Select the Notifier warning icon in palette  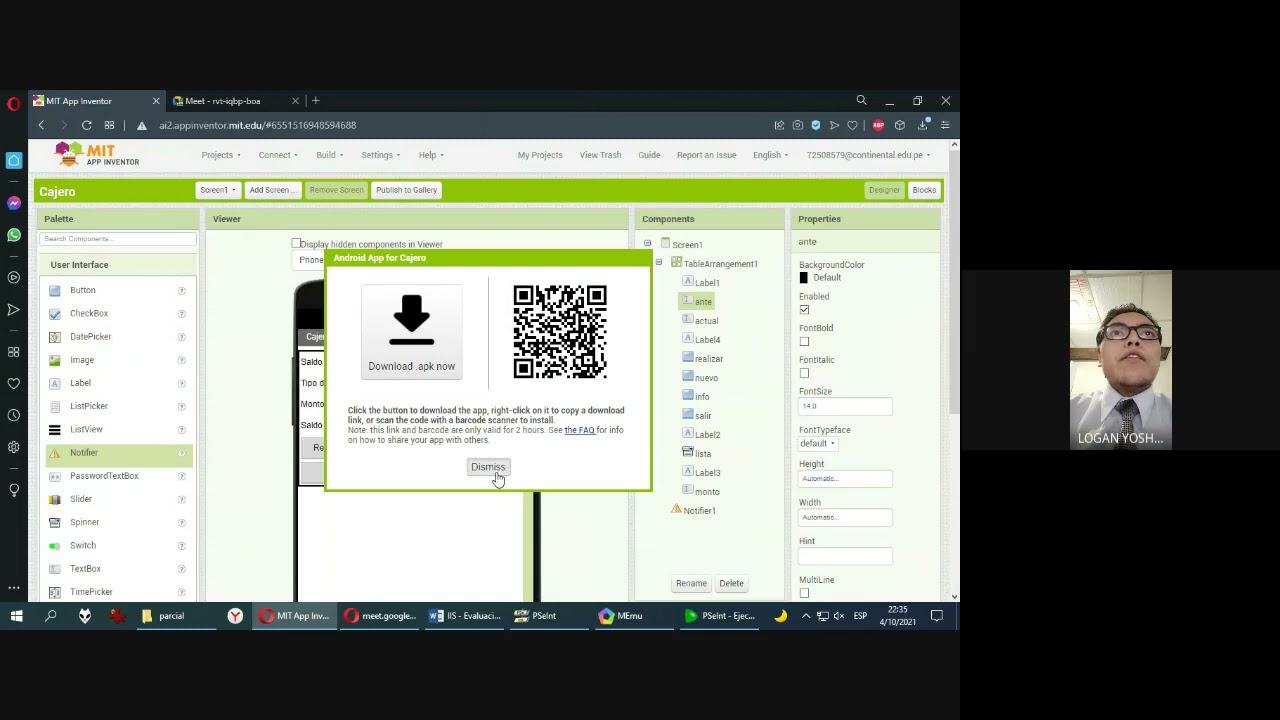point(55,453)
